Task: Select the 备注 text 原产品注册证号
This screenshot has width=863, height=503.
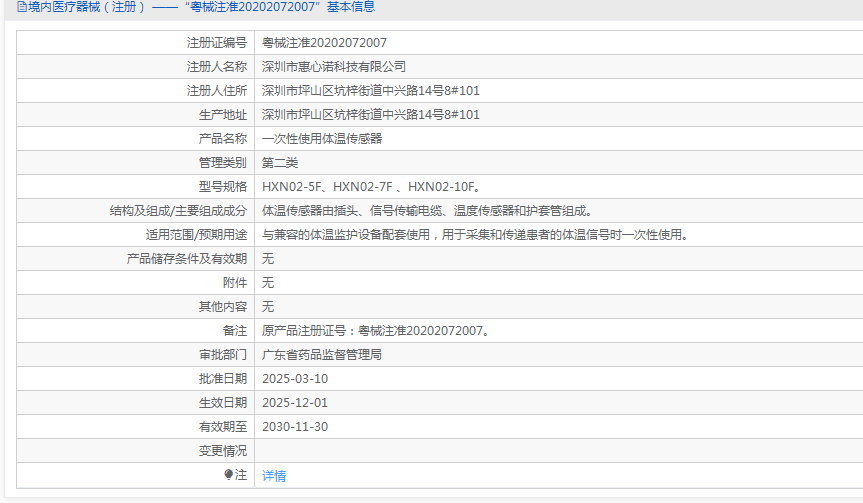Action: pos(375,331)
